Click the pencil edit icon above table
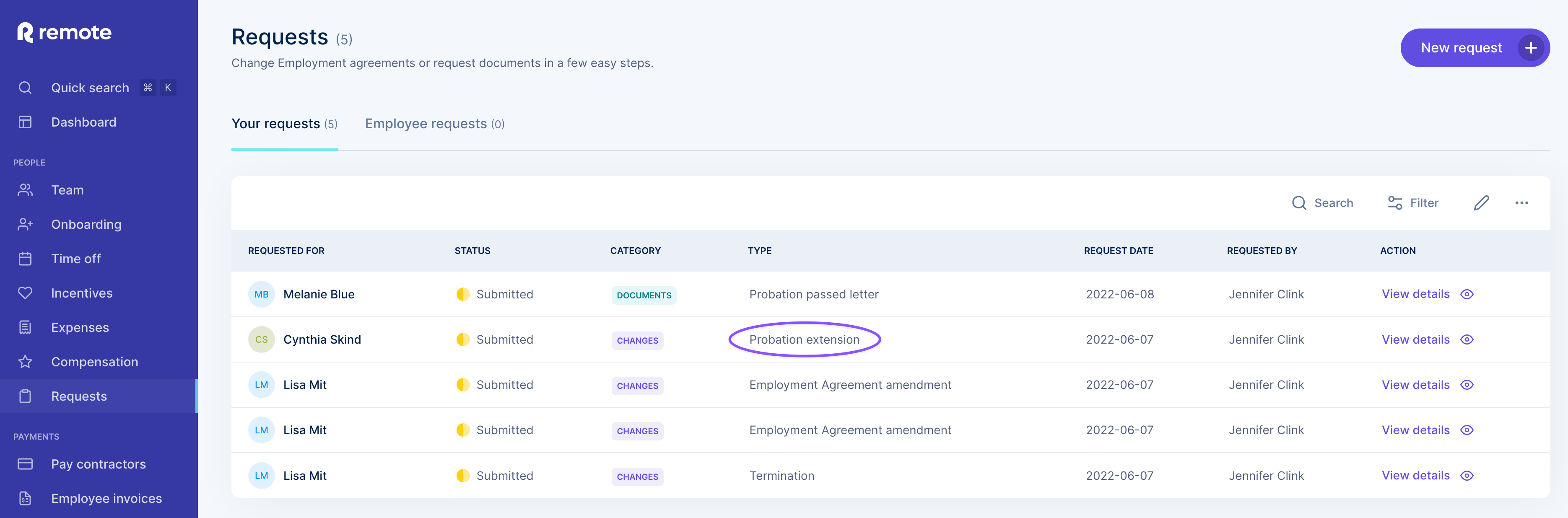 (x=1481, y=203)
